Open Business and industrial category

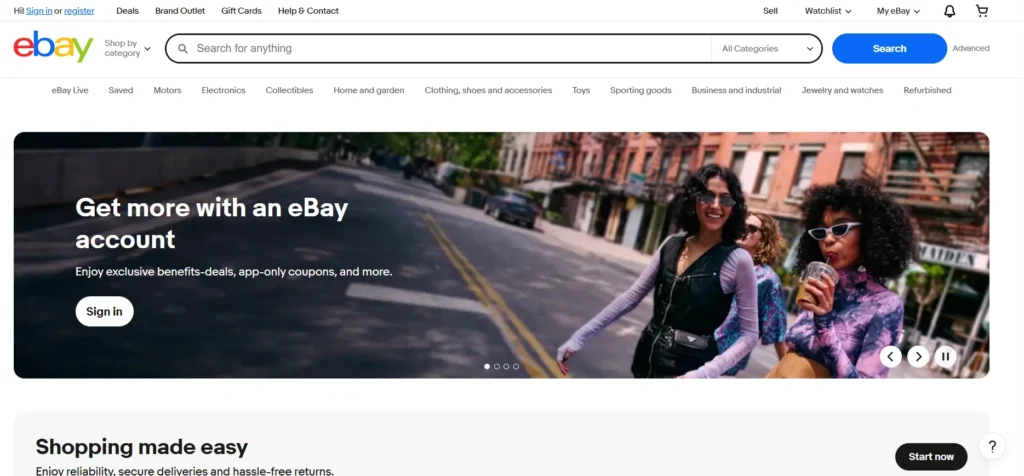(737, 90)
